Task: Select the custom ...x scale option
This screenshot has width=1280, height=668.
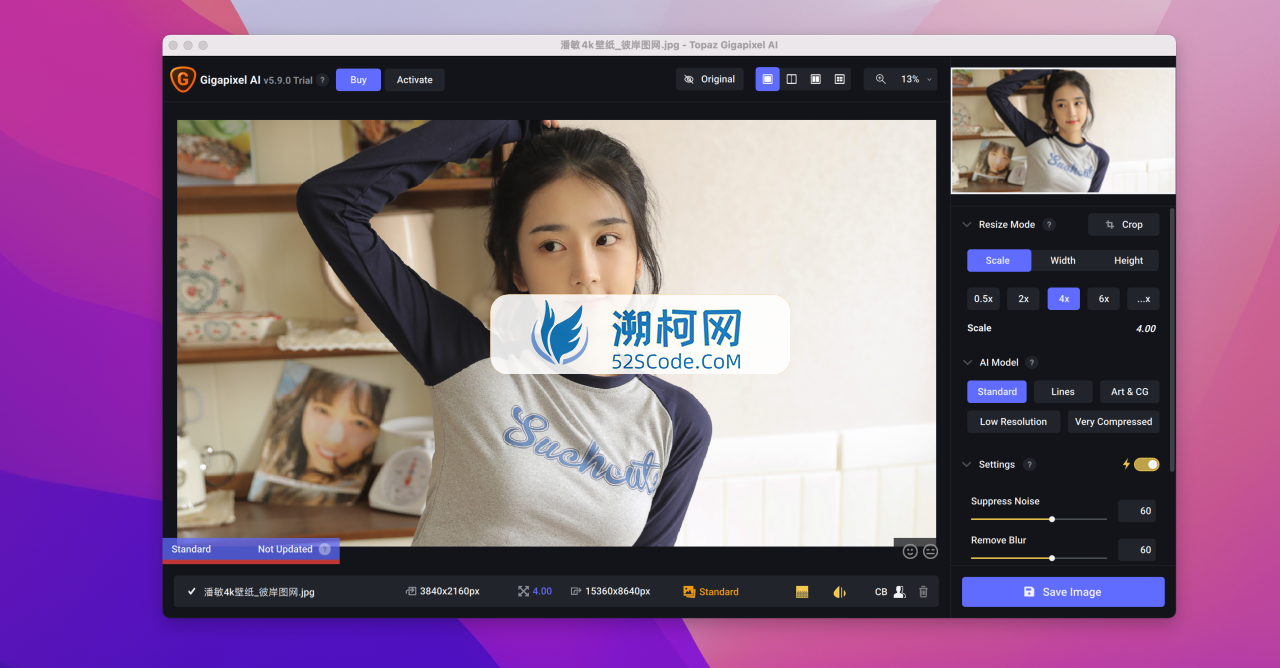Action: tap(1143, 299)
